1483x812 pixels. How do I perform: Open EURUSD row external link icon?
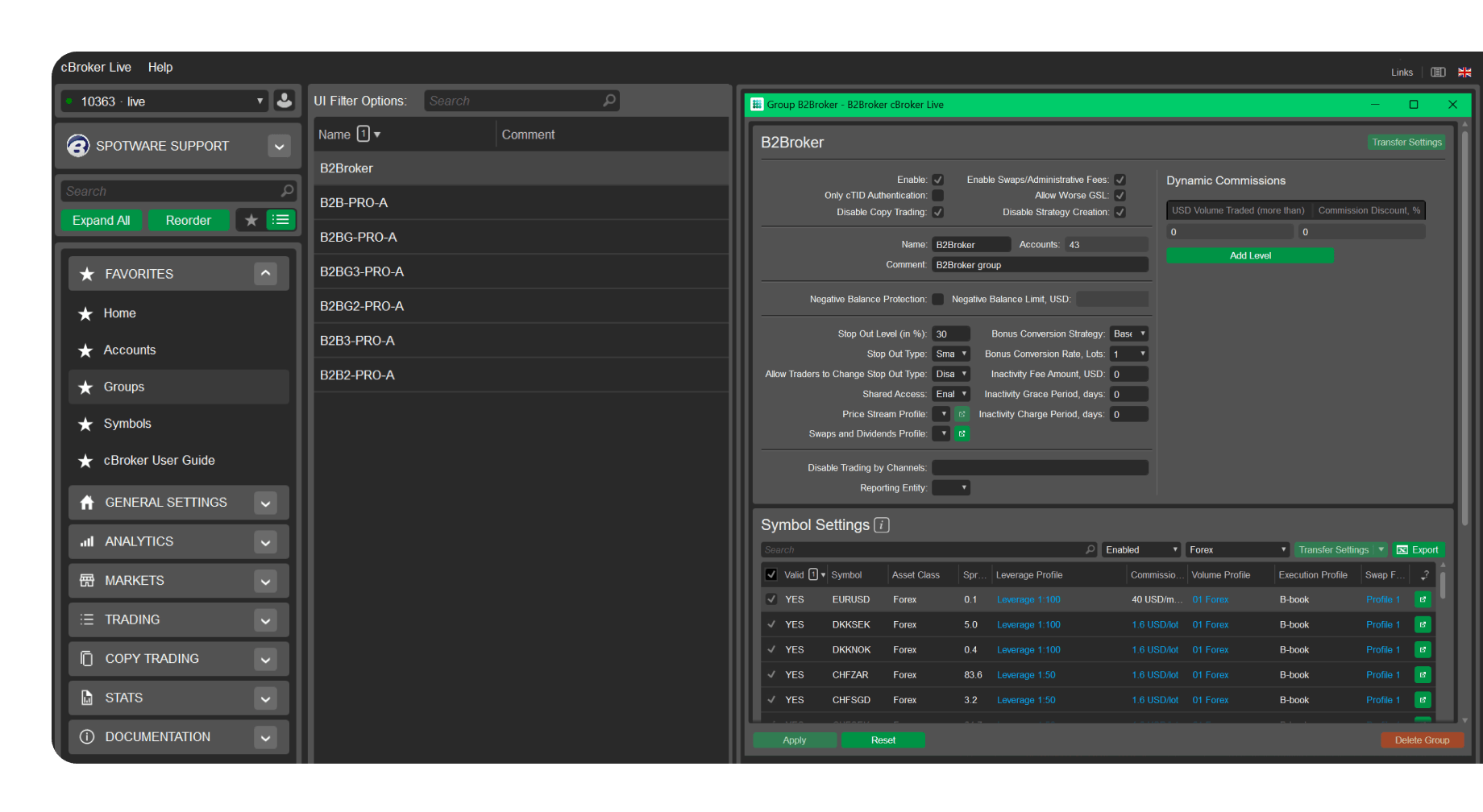click(1423, 599)
